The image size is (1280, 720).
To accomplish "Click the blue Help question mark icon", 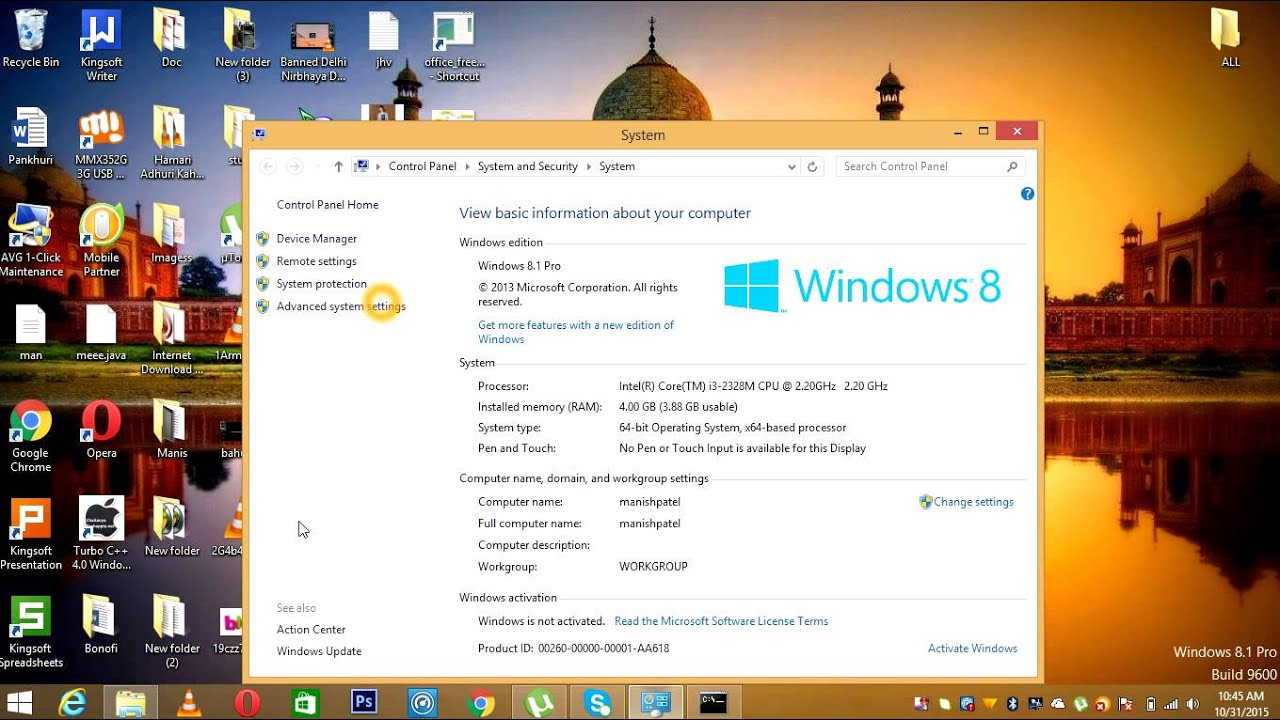I will (x=1027, y=194).
